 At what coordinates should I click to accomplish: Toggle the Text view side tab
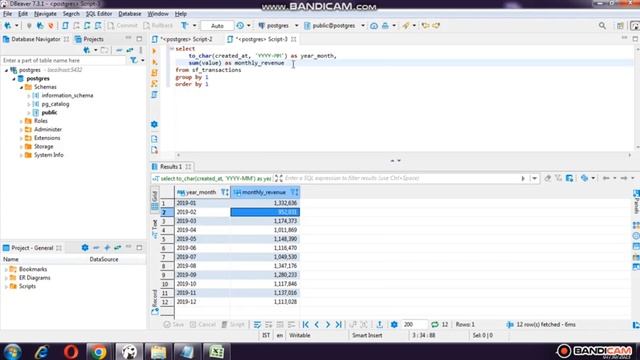(x=155, y=229)
